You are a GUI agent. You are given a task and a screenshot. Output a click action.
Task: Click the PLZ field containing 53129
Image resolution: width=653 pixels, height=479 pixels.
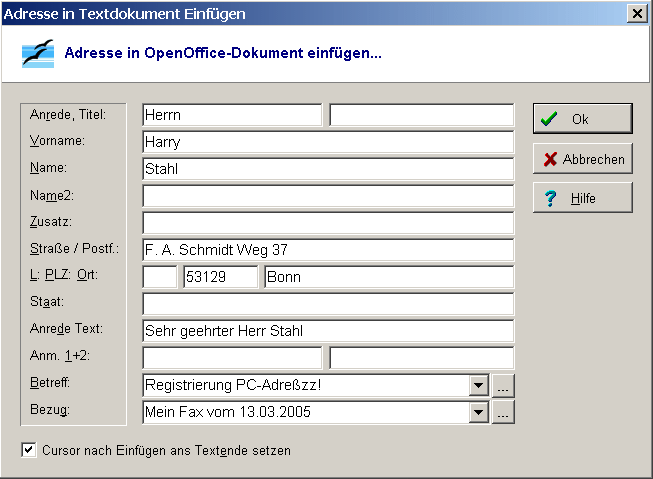tap(221, 277)
